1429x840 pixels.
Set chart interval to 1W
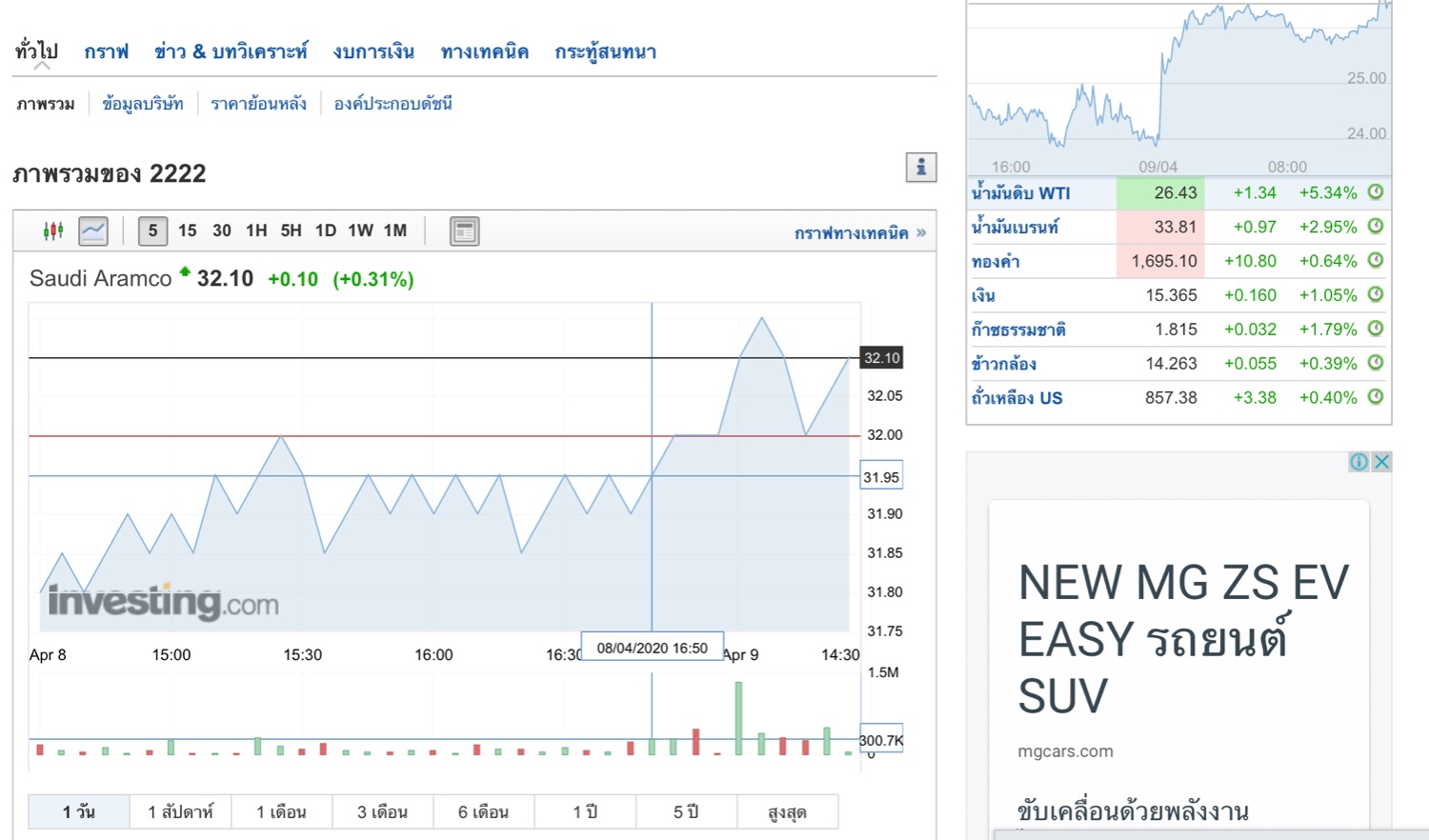361,230
